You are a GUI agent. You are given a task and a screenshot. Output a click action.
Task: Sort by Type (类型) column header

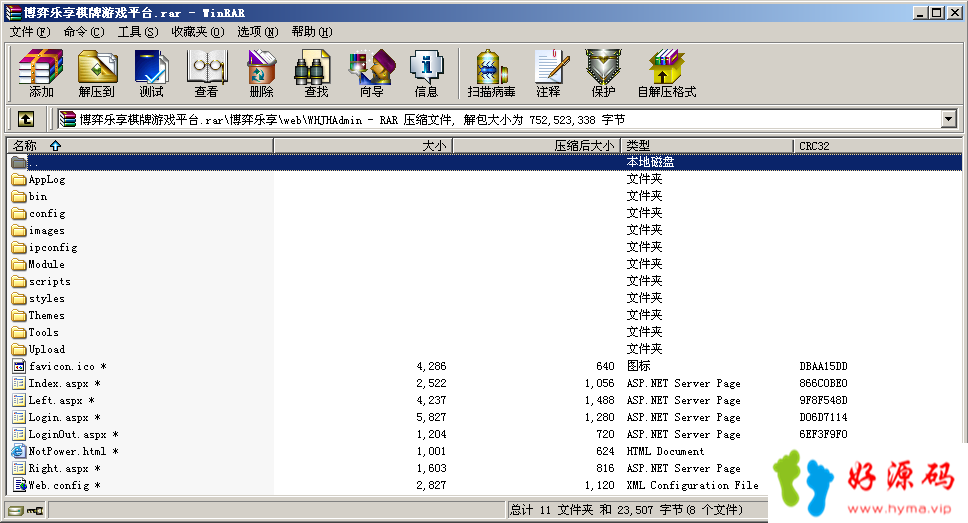(706, 146)
